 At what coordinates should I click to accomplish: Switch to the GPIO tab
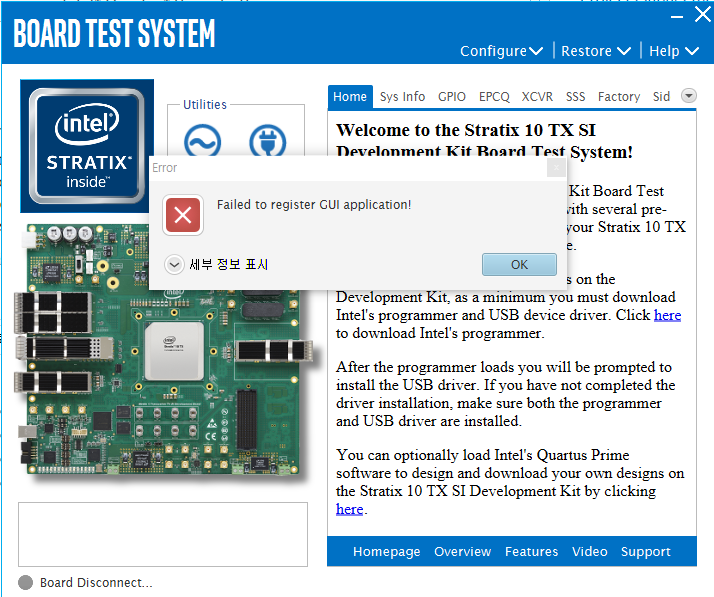click(452, 97)
